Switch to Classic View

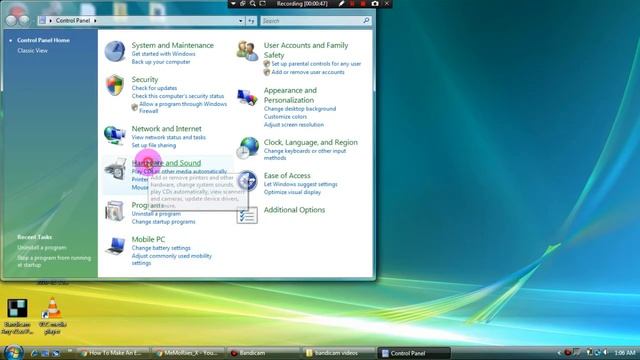(32, 51)
